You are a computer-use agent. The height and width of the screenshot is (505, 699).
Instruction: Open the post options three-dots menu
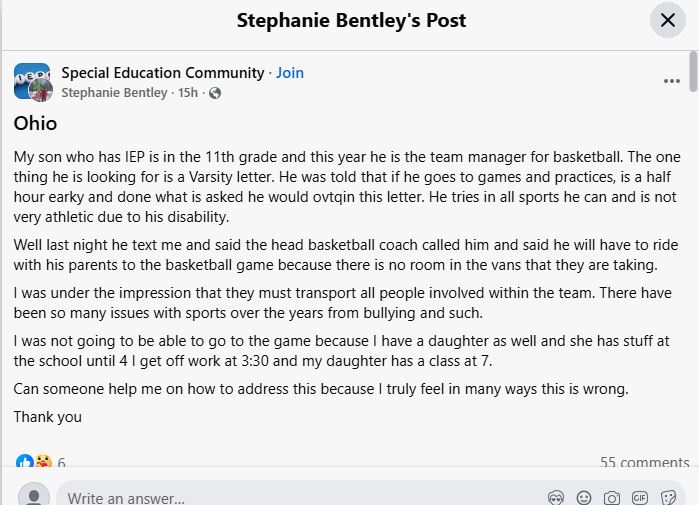[x=671, y=82]
